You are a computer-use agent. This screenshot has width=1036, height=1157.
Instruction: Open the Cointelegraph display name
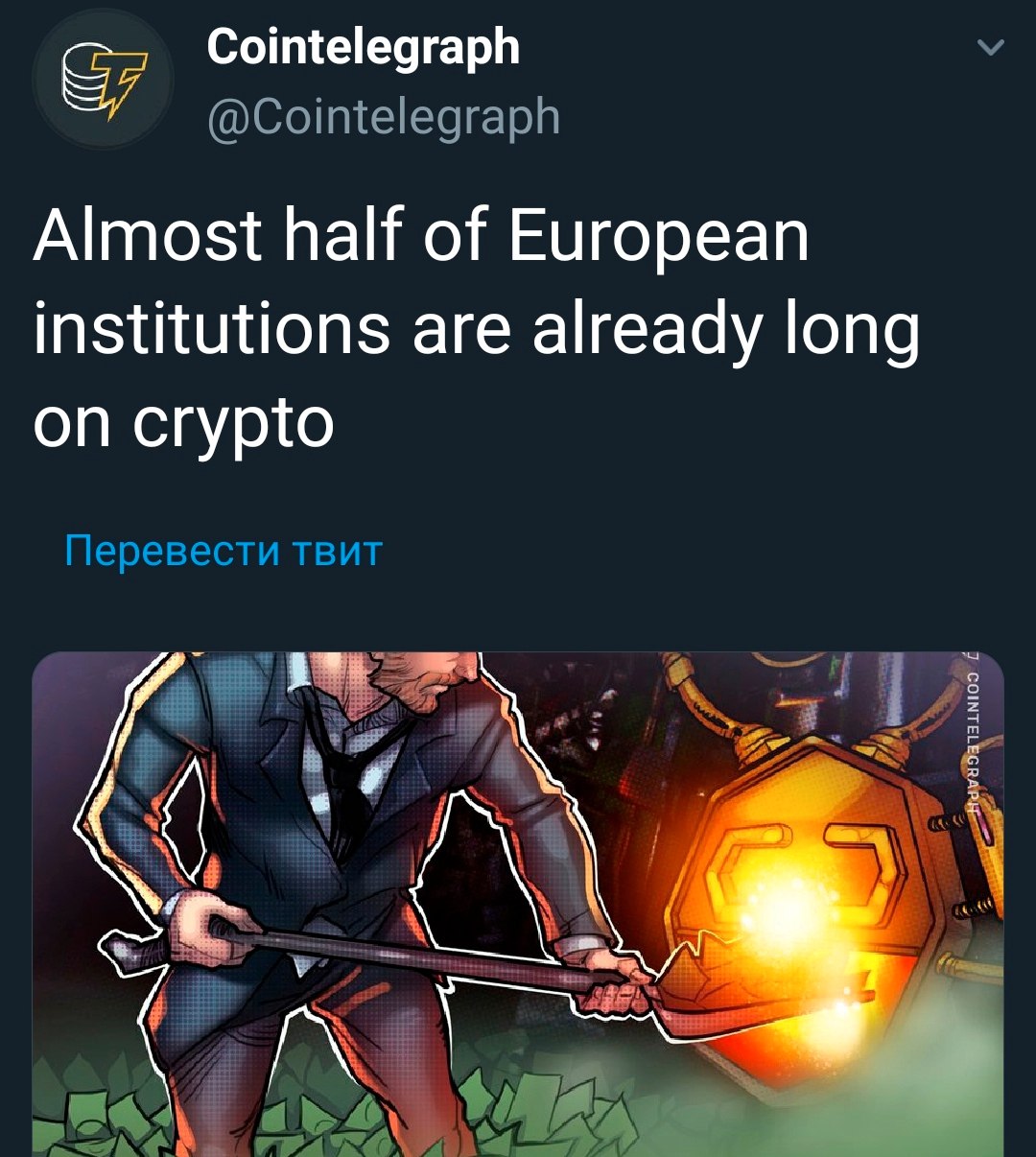coord(363,46)
